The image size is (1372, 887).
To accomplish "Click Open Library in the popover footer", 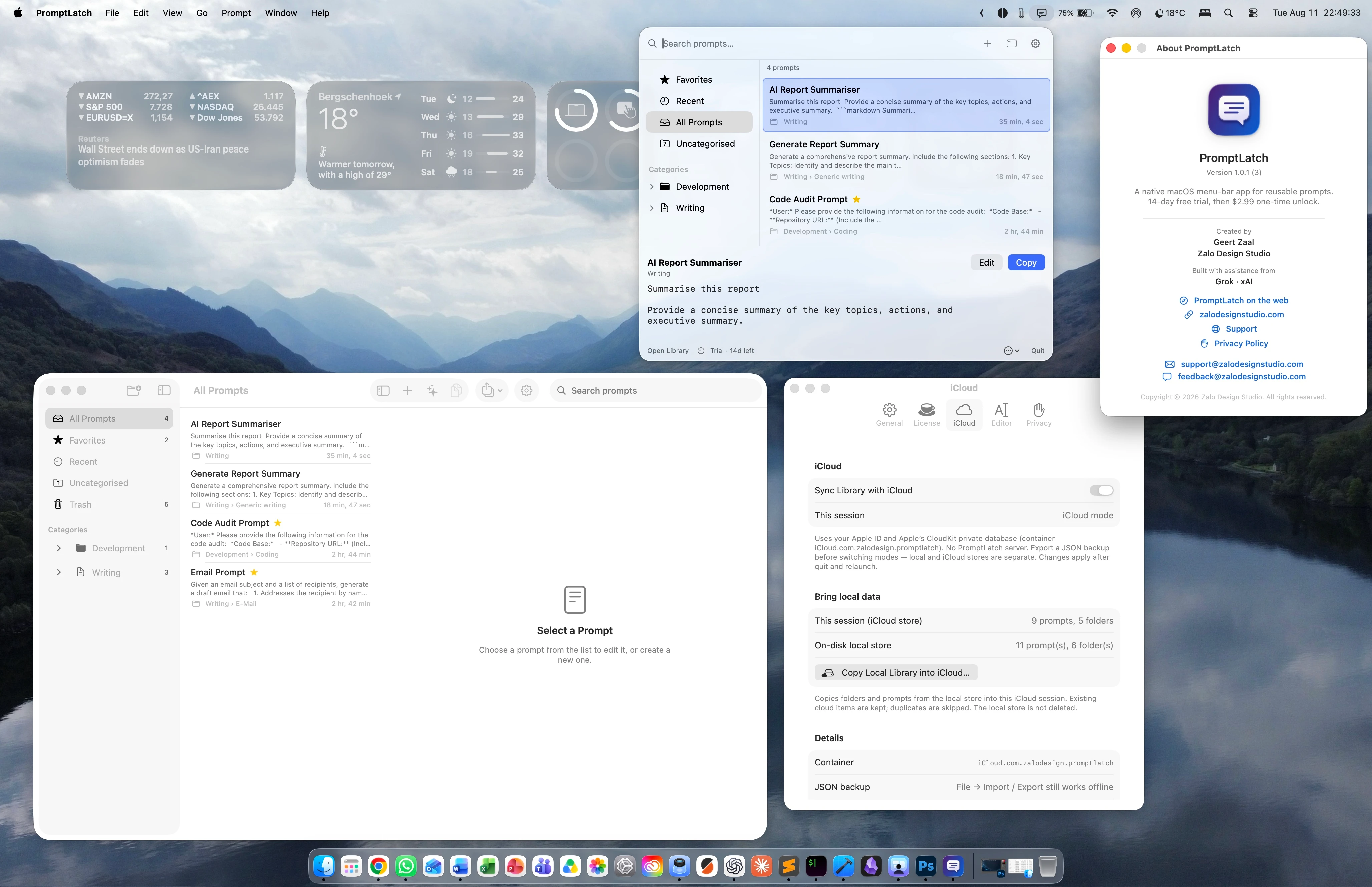I will 668,351.
